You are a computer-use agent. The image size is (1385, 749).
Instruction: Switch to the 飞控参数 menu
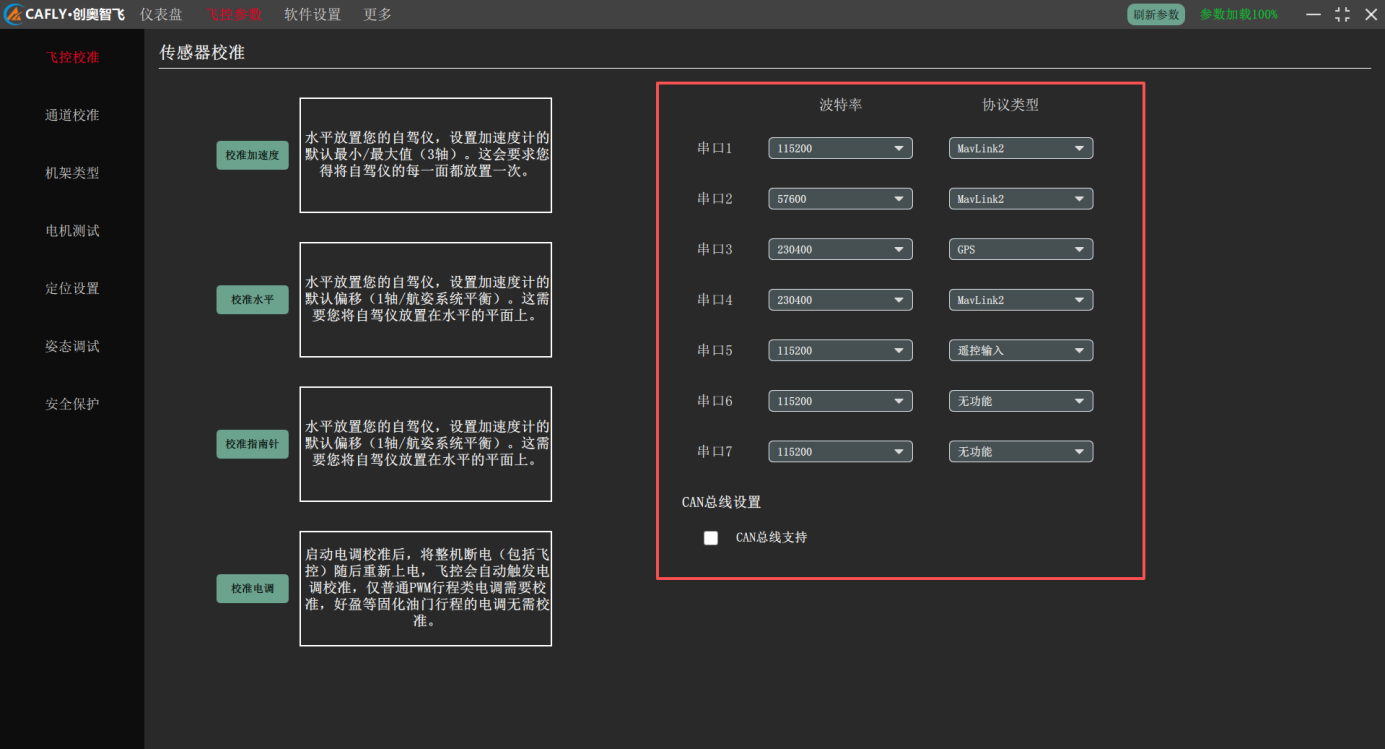(x=235, y=15)
